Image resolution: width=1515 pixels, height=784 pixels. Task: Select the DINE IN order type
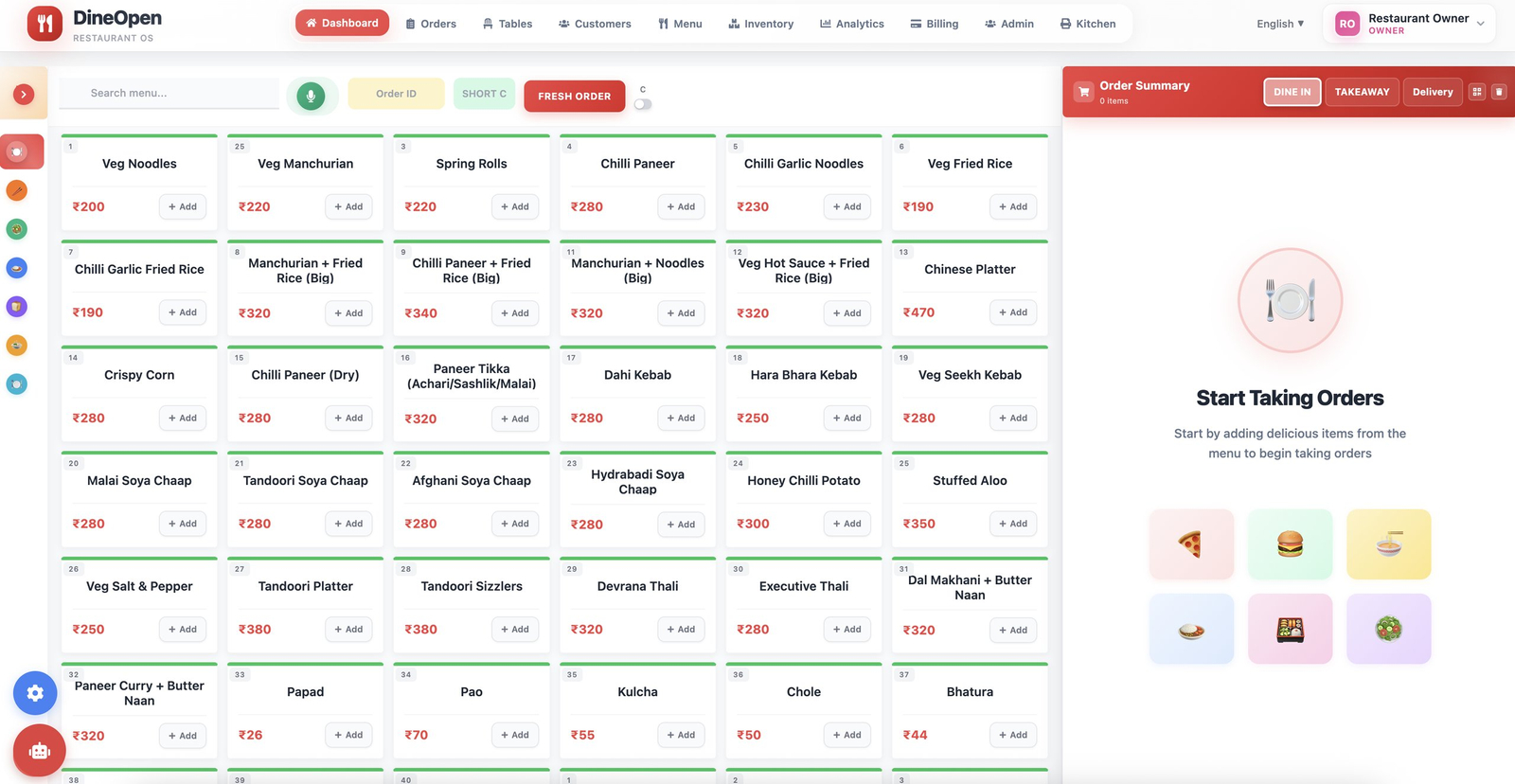tap(1292, 92)
